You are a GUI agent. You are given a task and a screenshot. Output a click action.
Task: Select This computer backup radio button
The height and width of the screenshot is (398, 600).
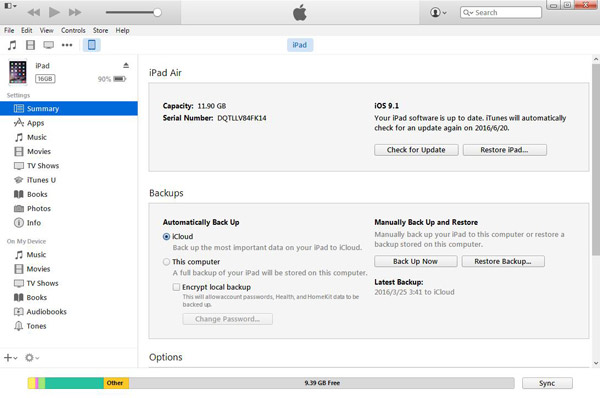pos(166,262)
